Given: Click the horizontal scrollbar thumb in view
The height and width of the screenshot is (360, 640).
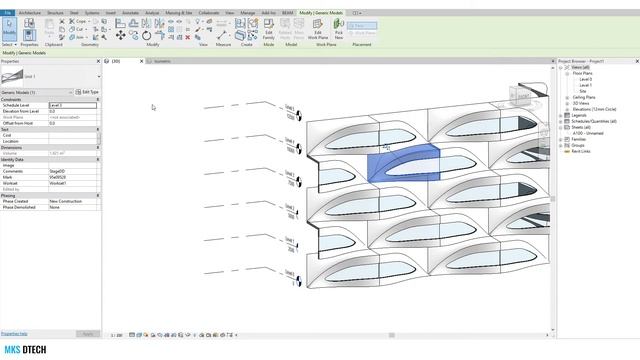Looking at the screenshot, I should pos(391,336).
